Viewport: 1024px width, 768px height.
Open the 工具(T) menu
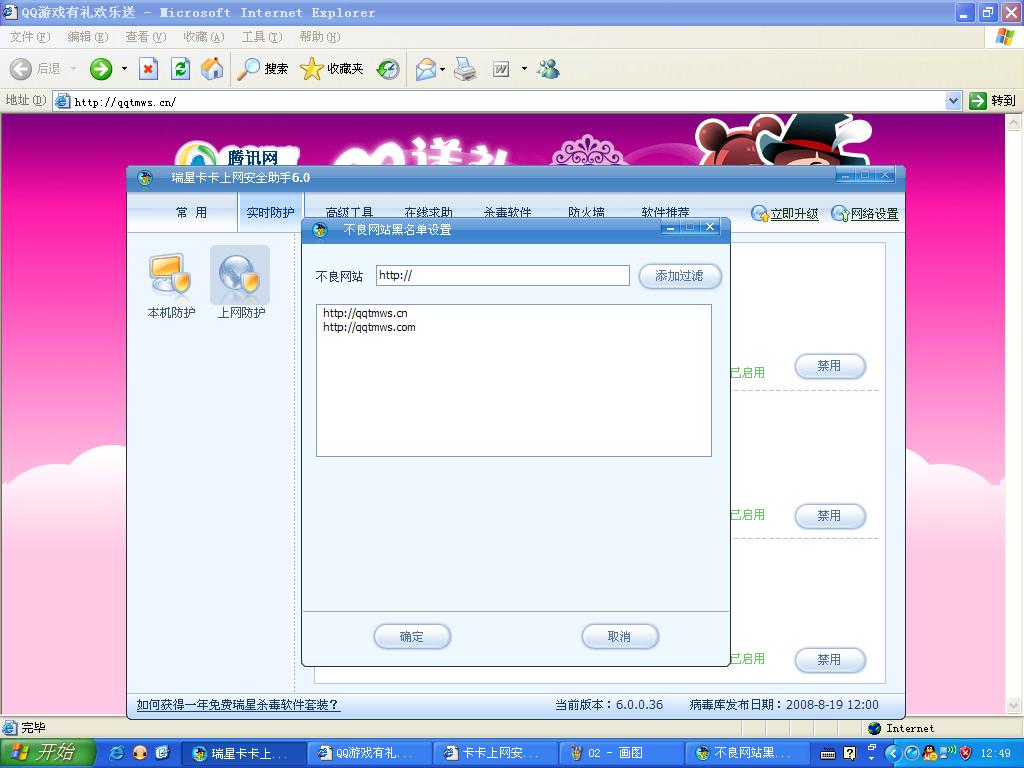tap(262, 37)
